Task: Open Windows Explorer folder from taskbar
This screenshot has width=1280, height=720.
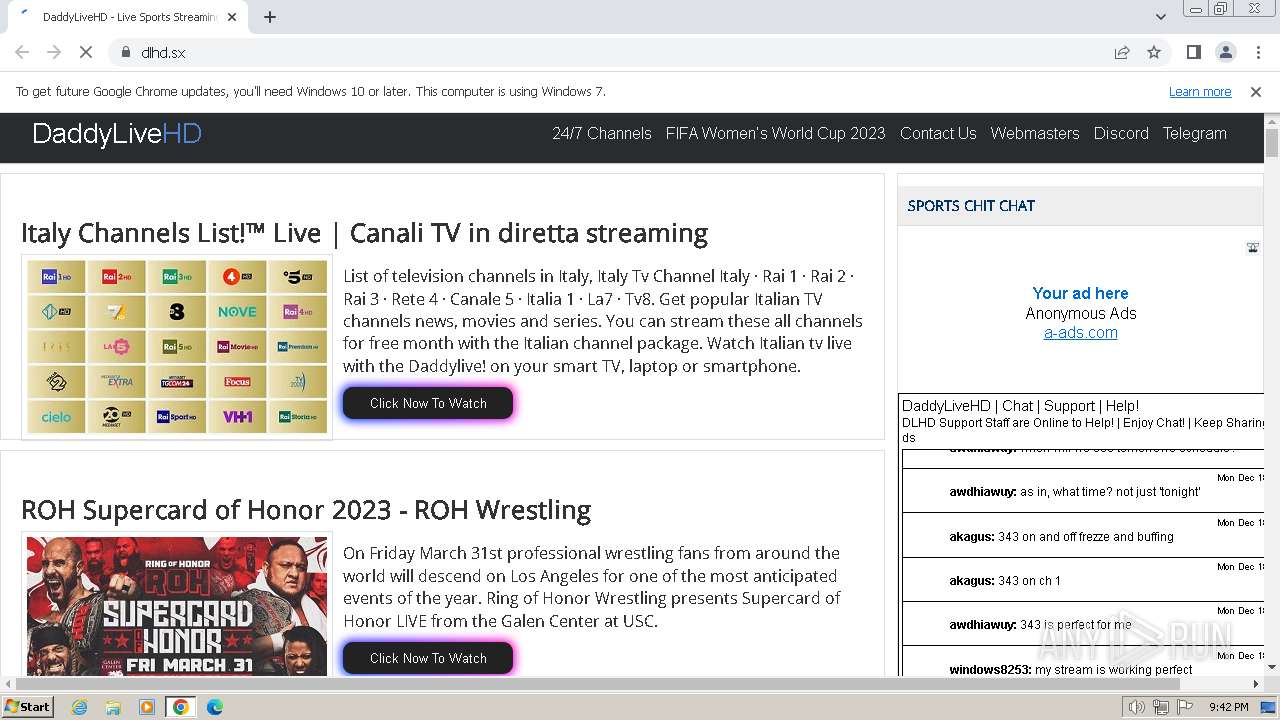Action: 113,707
